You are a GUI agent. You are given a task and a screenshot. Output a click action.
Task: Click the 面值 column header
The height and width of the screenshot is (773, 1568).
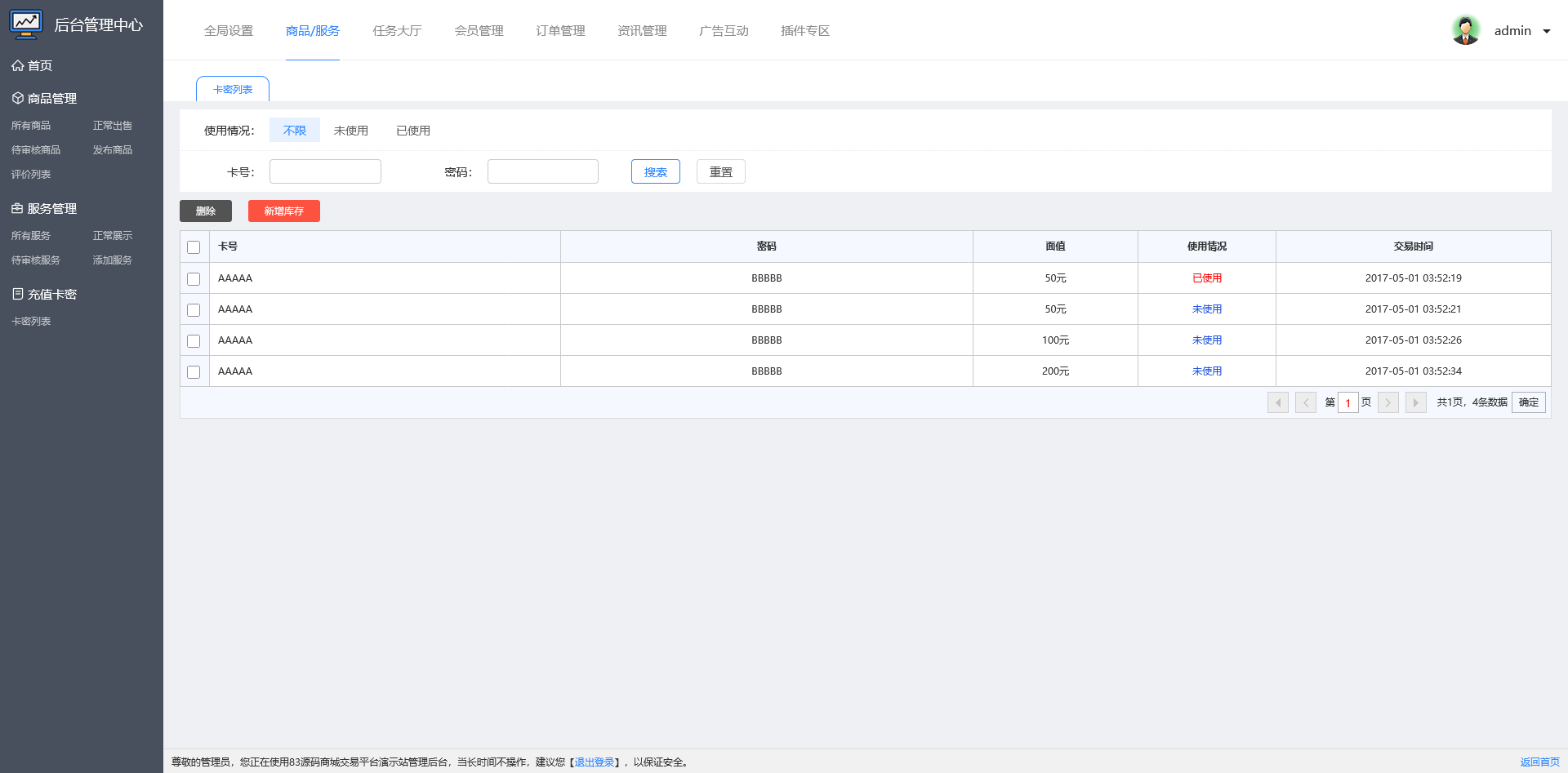coord(1055,247)
